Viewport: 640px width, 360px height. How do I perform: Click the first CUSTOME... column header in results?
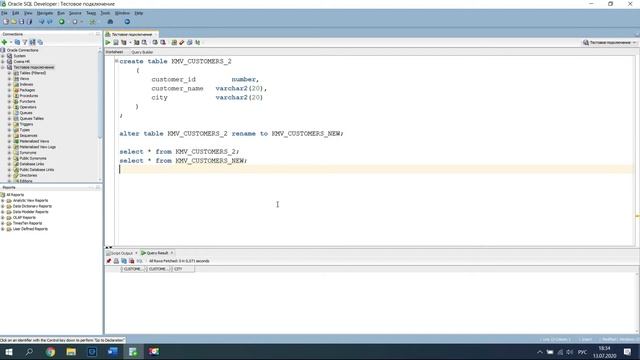click(133, 269)
